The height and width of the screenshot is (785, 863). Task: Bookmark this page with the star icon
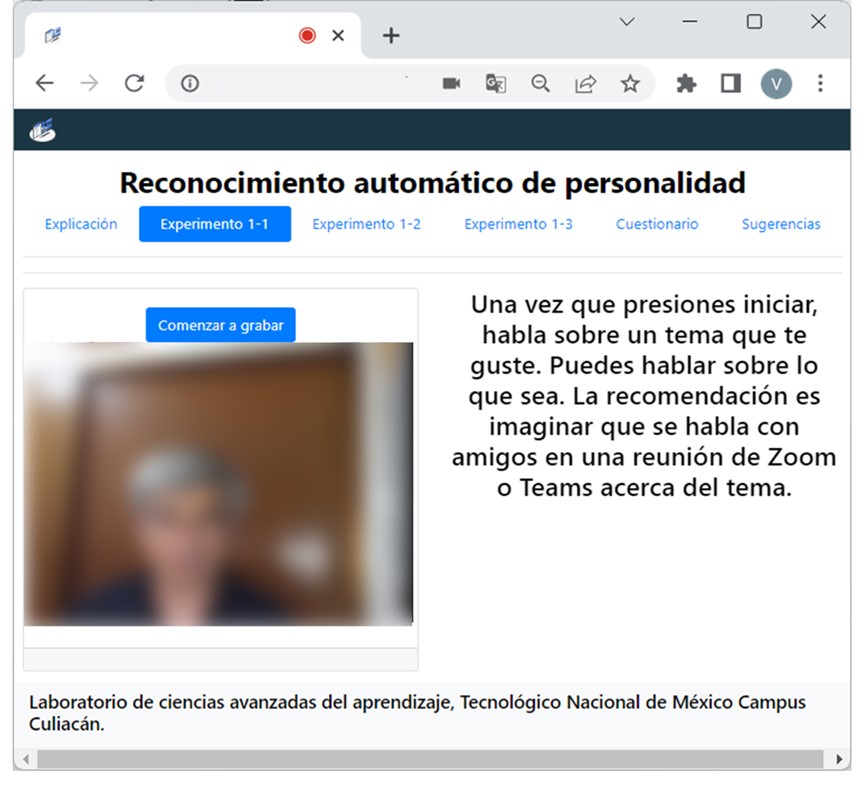click(630, 83)
